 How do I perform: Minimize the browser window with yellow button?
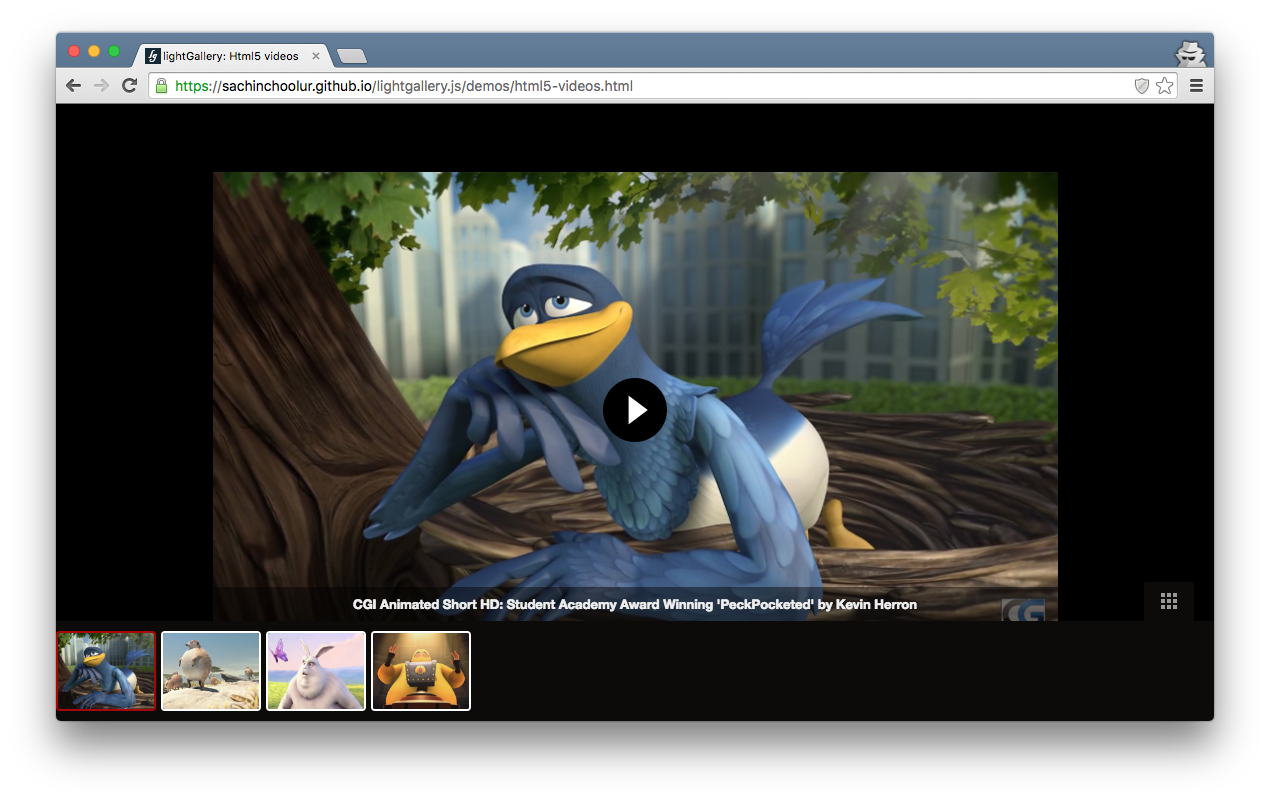pyautogui.click(x=94, y=51)
